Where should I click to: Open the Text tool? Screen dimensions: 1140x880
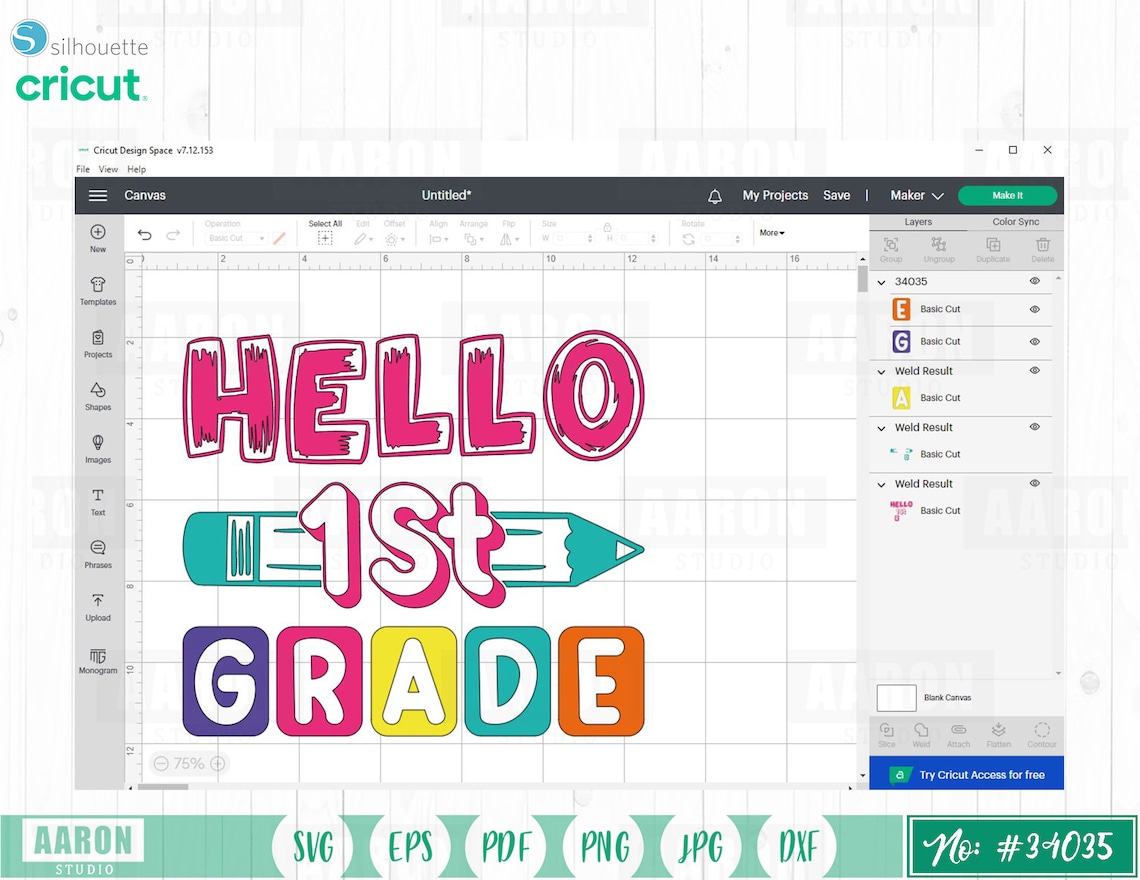(98, 501)
